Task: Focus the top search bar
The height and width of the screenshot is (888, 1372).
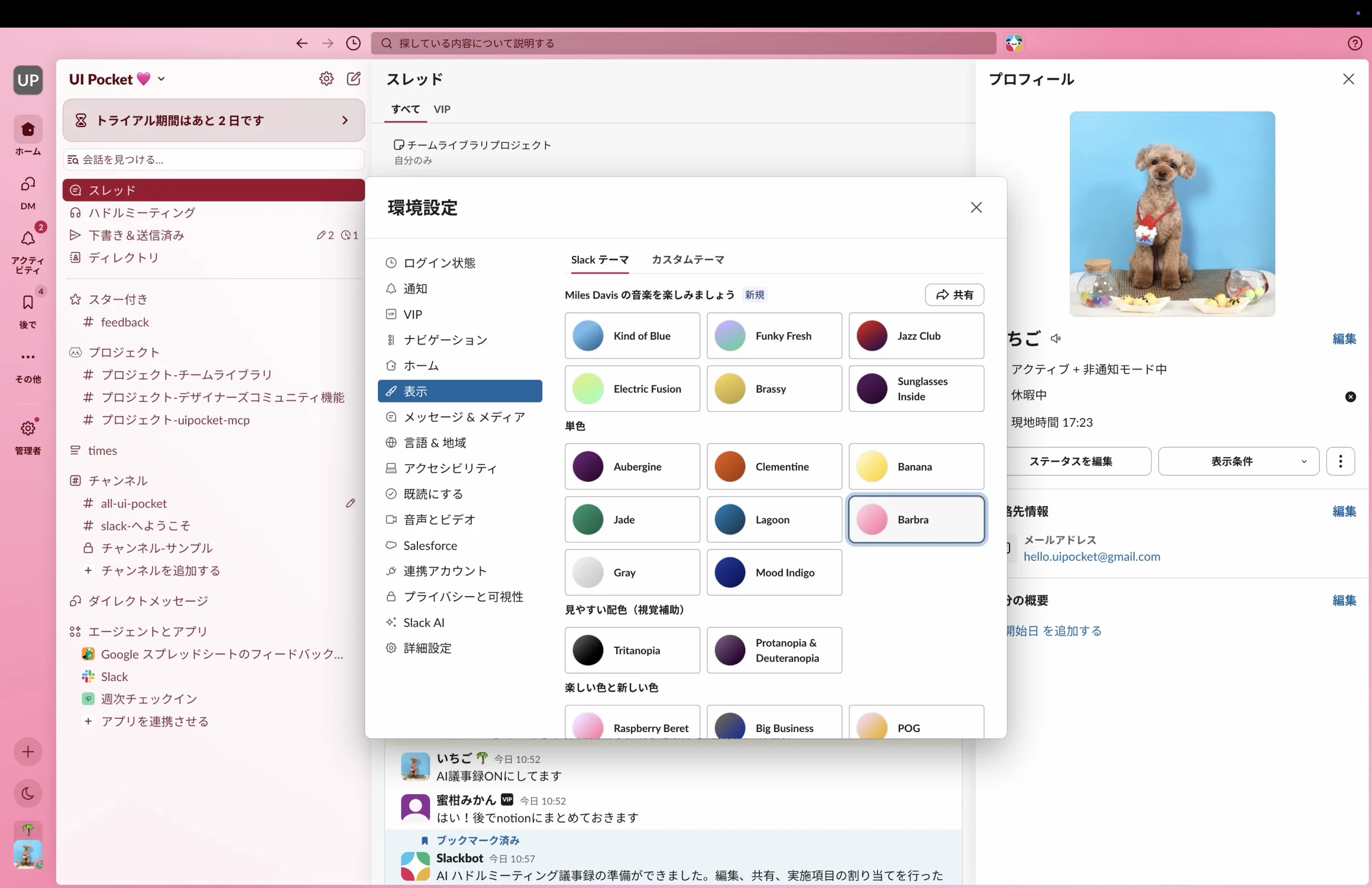Action: point(683,43)
